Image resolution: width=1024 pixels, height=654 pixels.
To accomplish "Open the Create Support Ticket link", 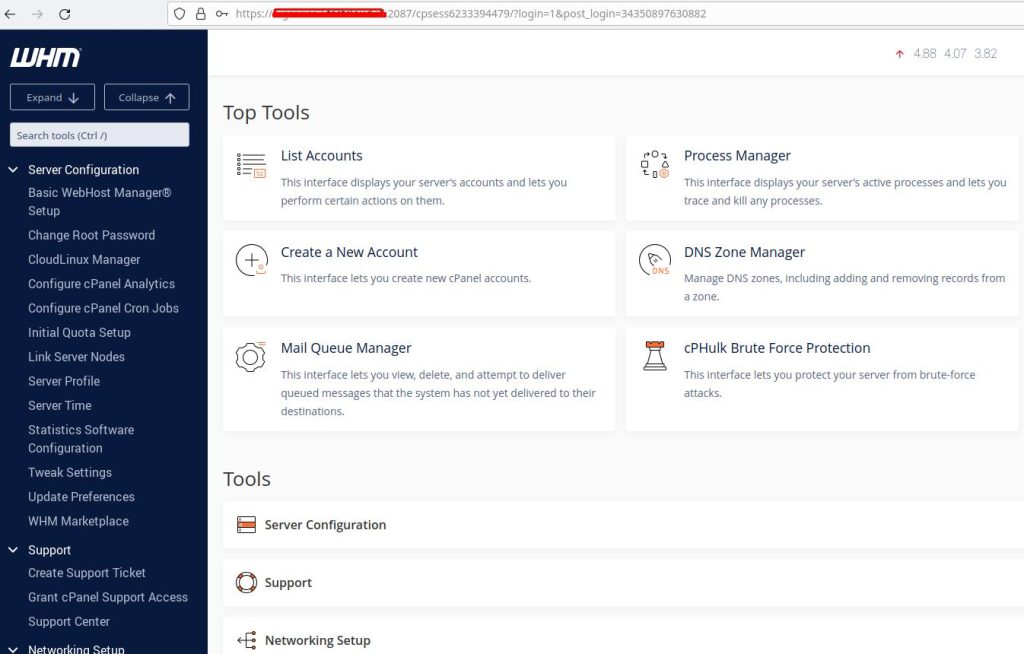I will click(x=87, y=573).
